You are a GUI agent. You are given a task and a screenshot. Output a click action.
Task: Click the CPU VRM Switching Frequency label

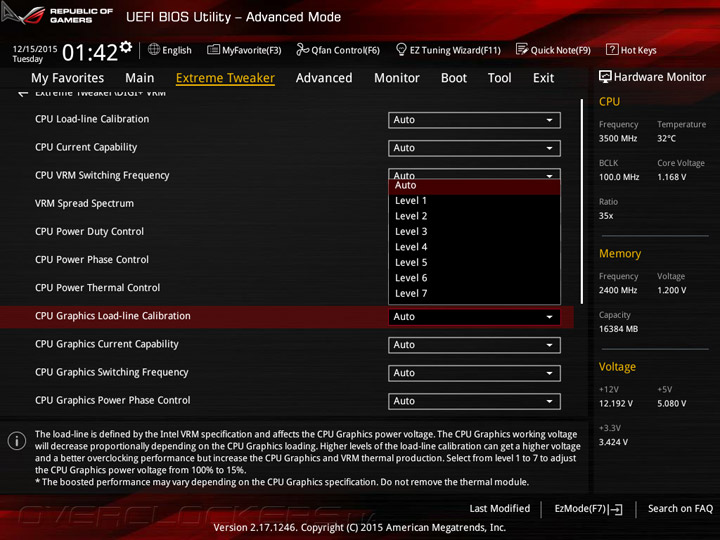click(102, 175)
